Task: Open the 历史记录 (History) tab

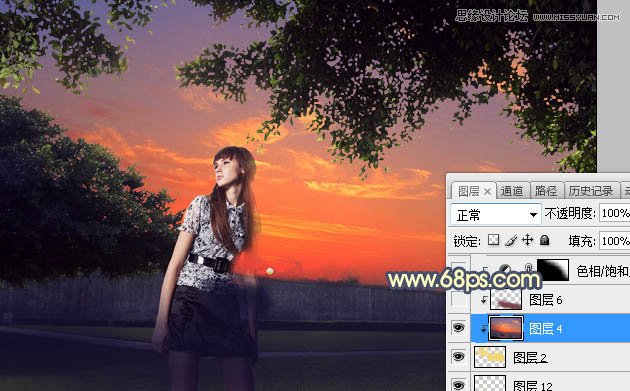Action: (x=591, y=191)
